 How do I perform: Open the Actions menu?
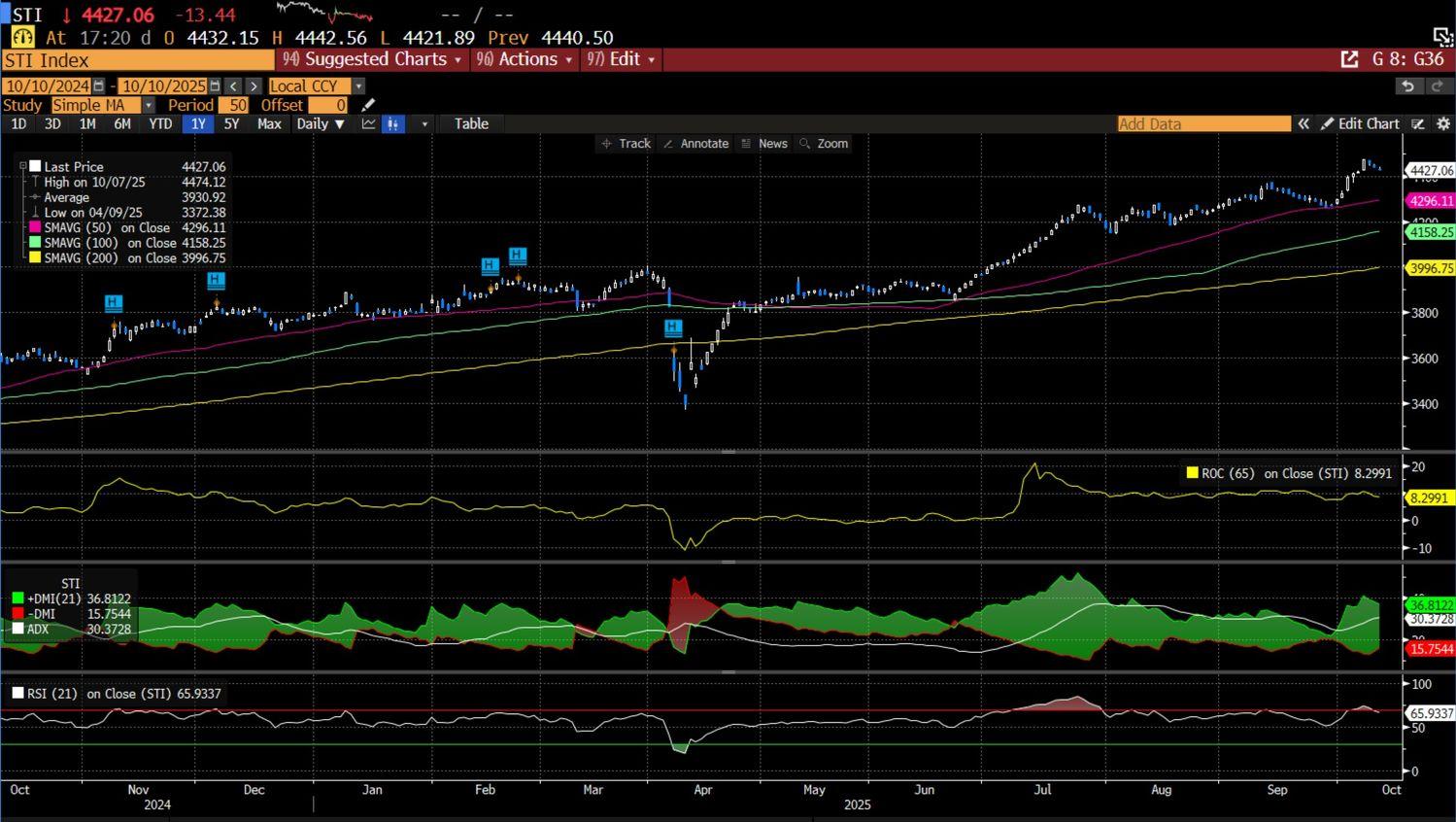click(x=525, y=59)
